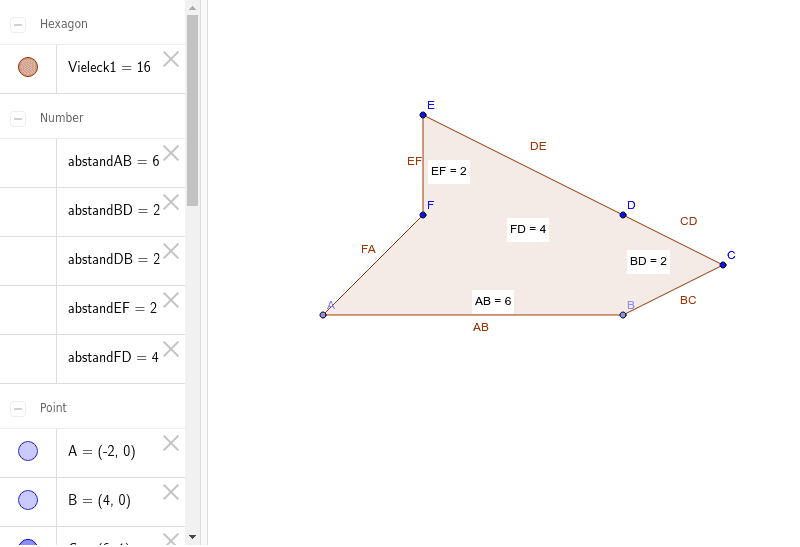Select the abstandEF = 2 row
The image size is (800, 547).
tap(92, 310)
